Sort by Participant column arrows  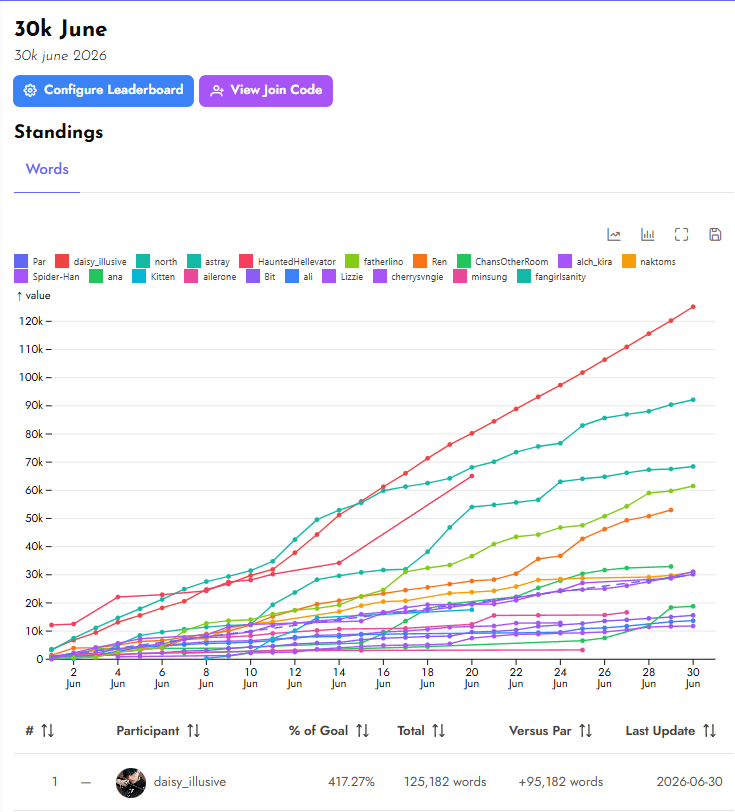(x=194, y=731)
